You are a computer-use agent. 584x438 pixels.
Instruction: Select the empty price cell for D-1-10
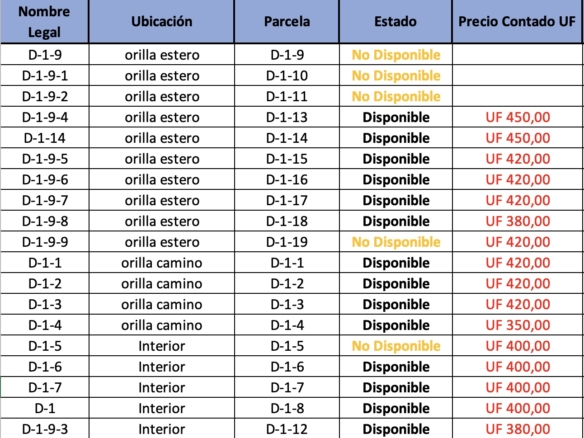pyautogui.click(x=517, y=76)
